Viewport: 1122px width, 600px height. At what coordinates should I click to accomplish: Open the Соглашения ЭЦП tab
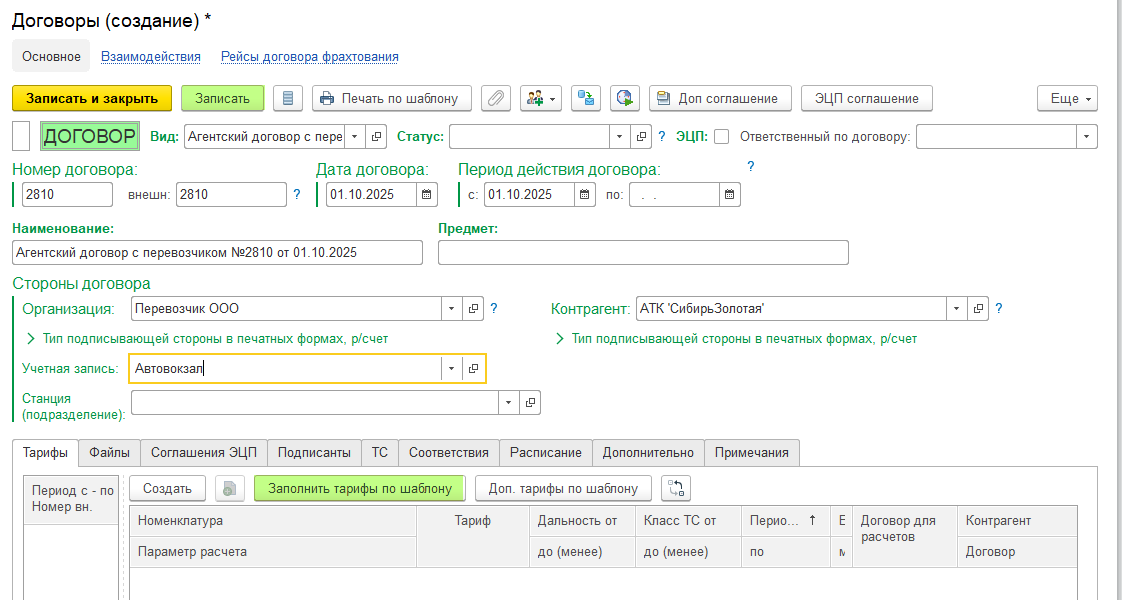click(203, 453)
